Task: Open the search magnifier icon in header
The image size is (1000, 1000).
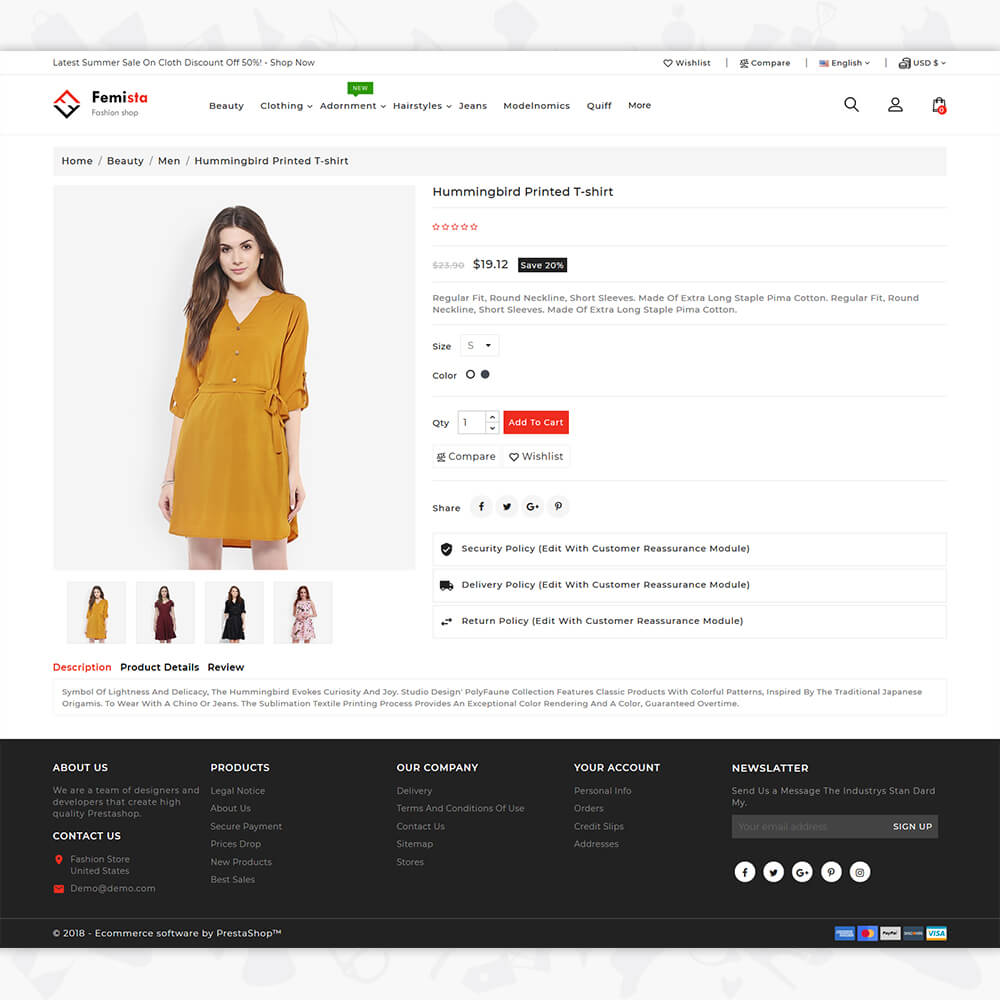Action: [851, 104]
